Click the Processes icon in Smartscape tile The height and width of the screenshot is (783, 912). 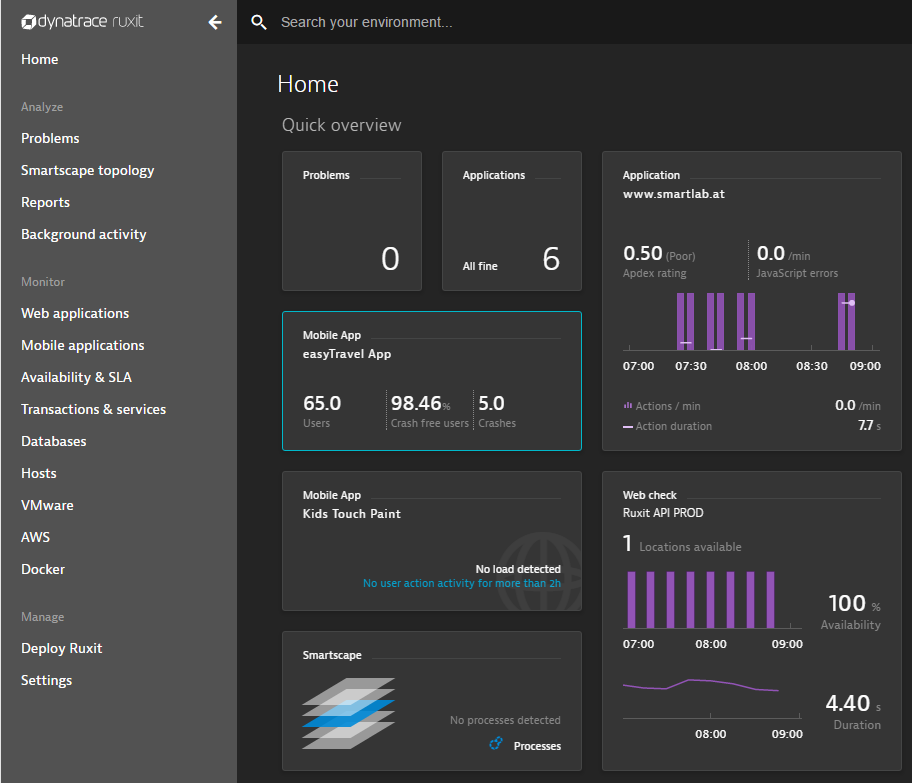pos(496,744)
